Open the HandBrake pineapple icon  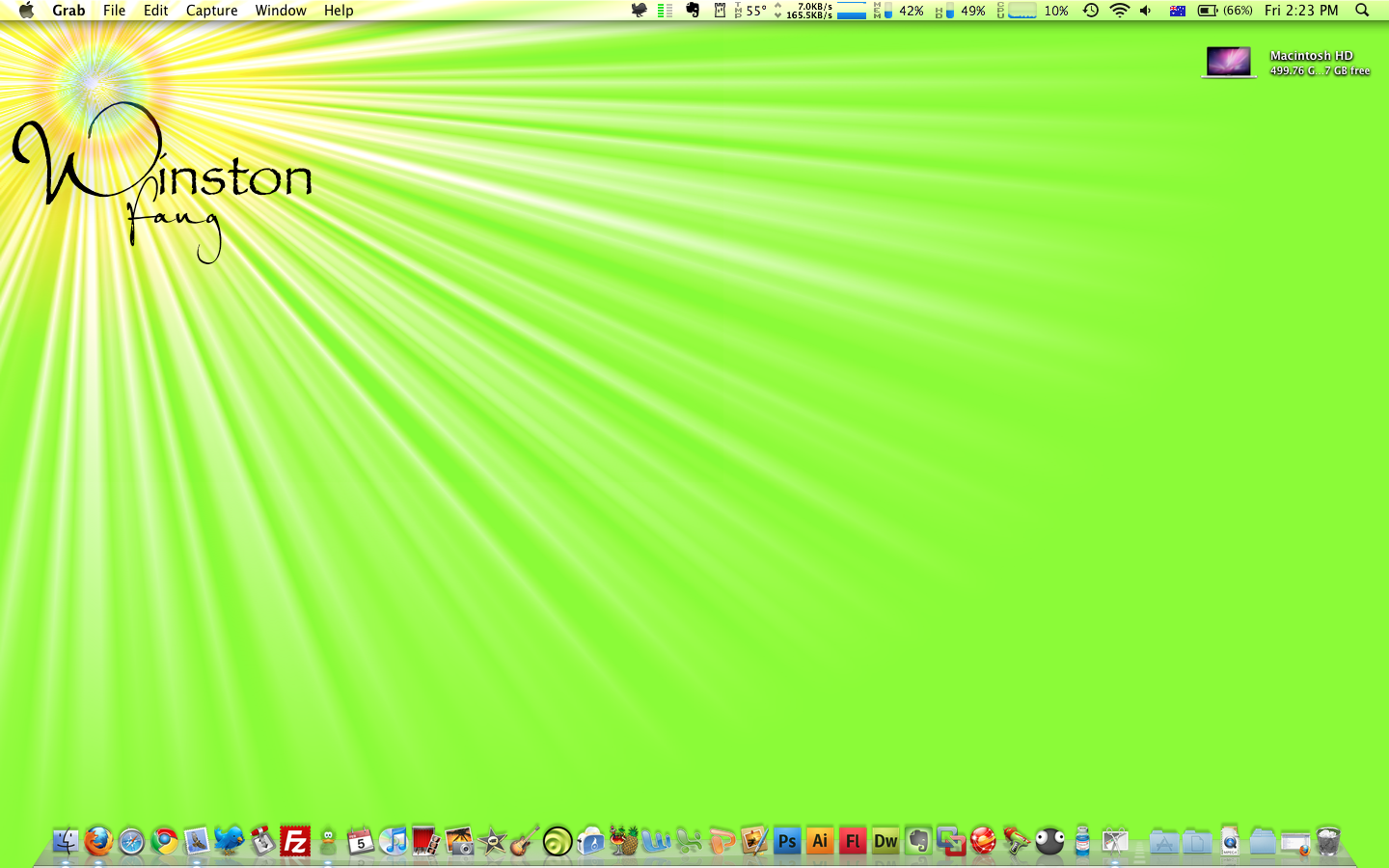point(623,841)
